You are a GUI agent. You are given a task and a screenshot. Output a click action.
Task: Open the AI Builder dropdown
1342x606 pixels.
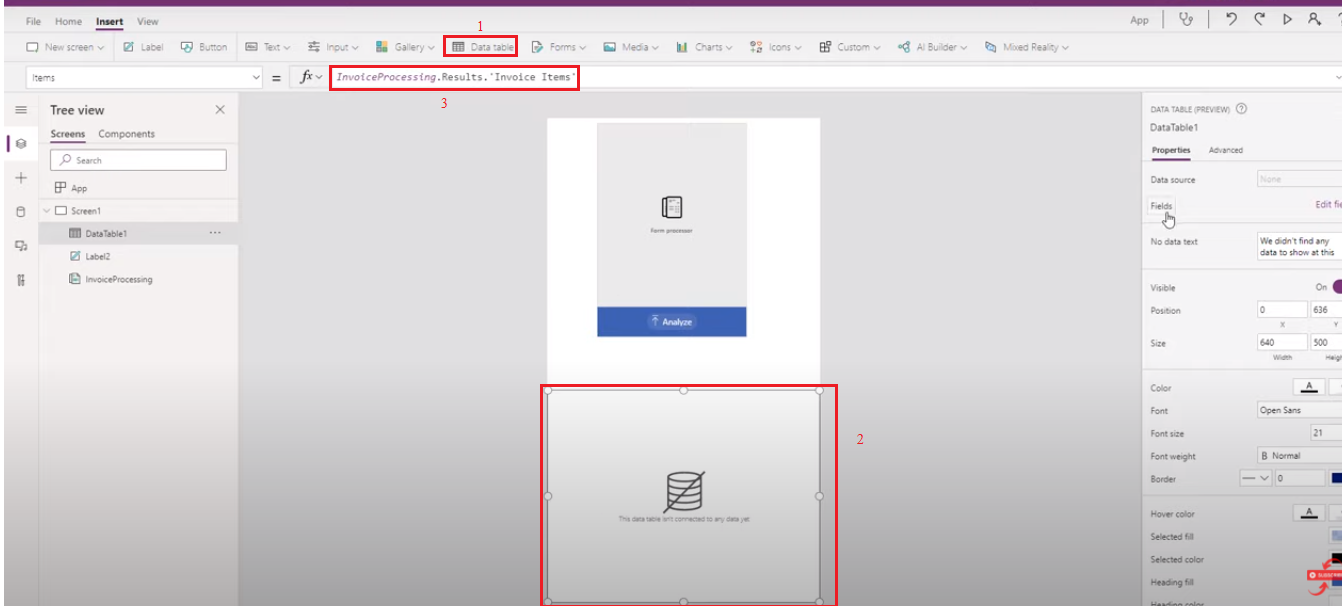tap(932, 47)
